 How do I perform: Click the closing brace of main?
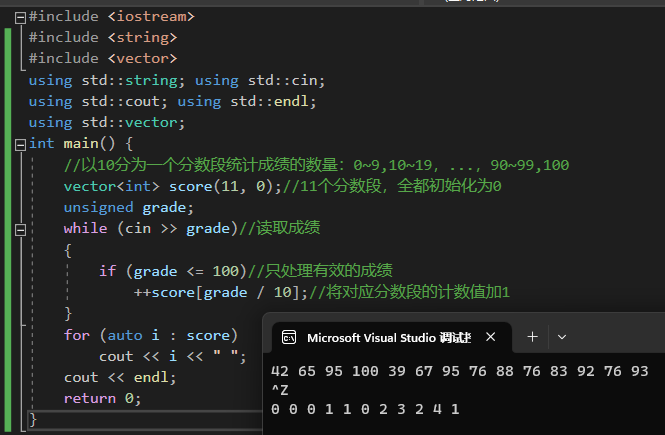point(33,420)
